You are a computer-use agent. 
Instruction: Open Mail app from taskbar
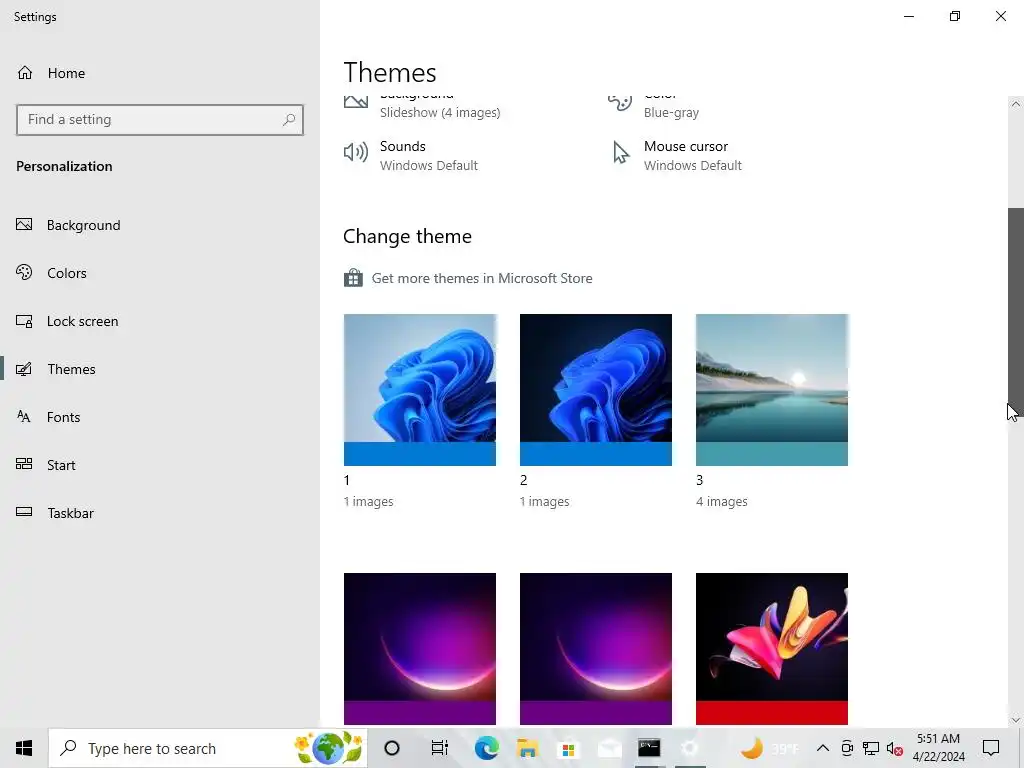click(609, 748)
